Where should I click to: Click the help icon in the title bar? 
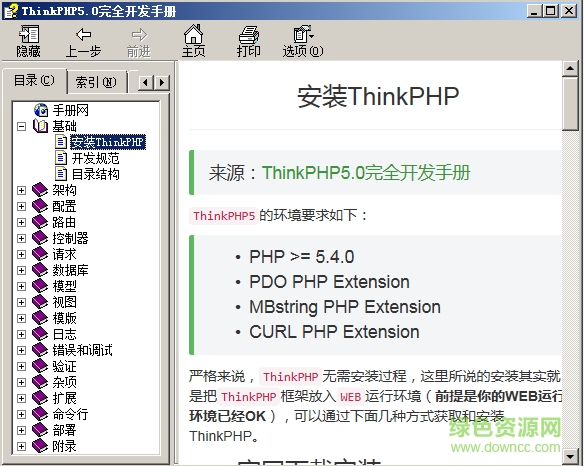(x=11, y=10)
